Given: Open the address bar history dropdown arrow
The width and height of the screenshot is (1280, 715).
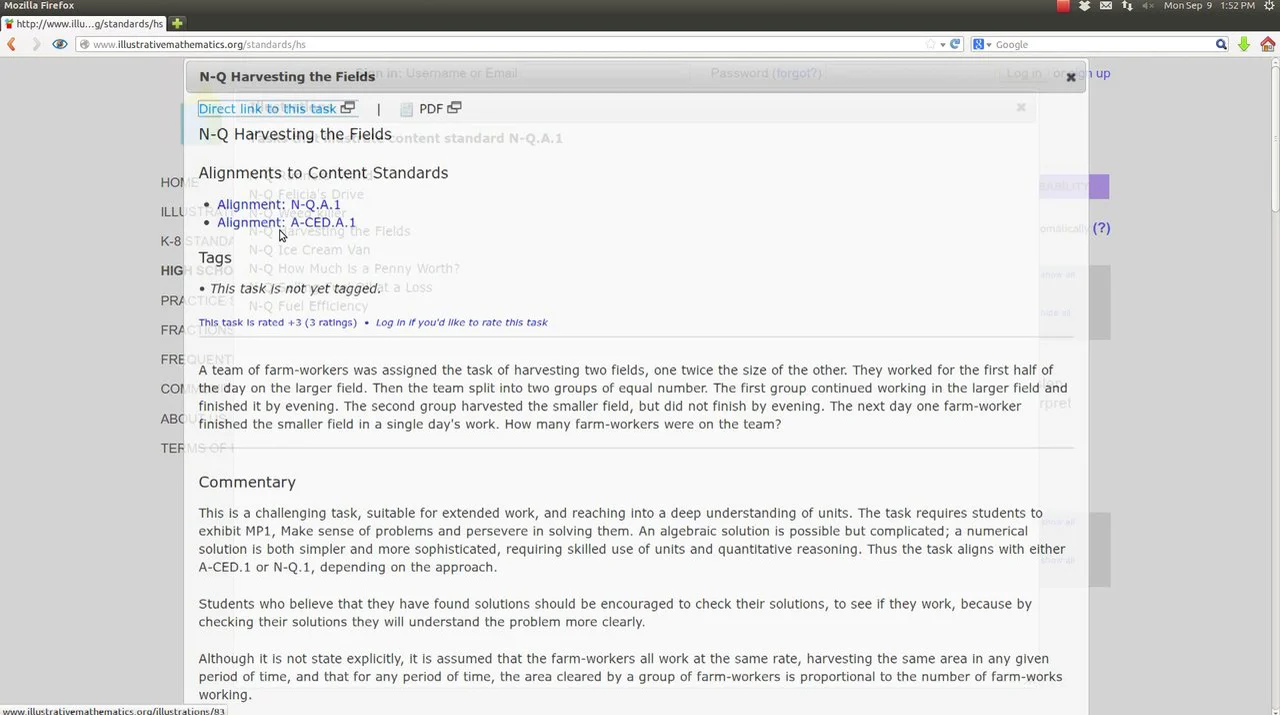Looking at the screenshot, I should [x=942, y=44].
